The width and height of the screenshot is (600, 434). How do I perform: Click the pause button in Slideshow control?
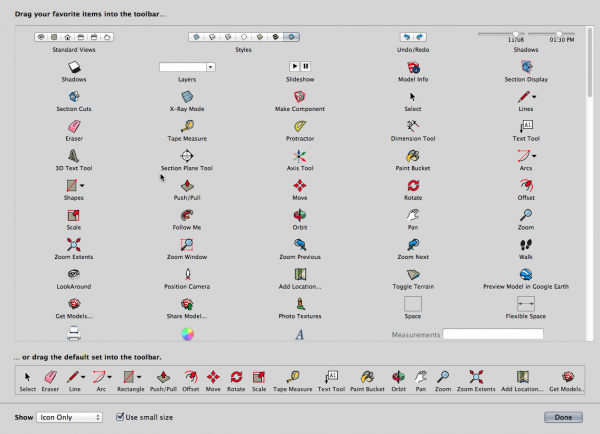305,67
